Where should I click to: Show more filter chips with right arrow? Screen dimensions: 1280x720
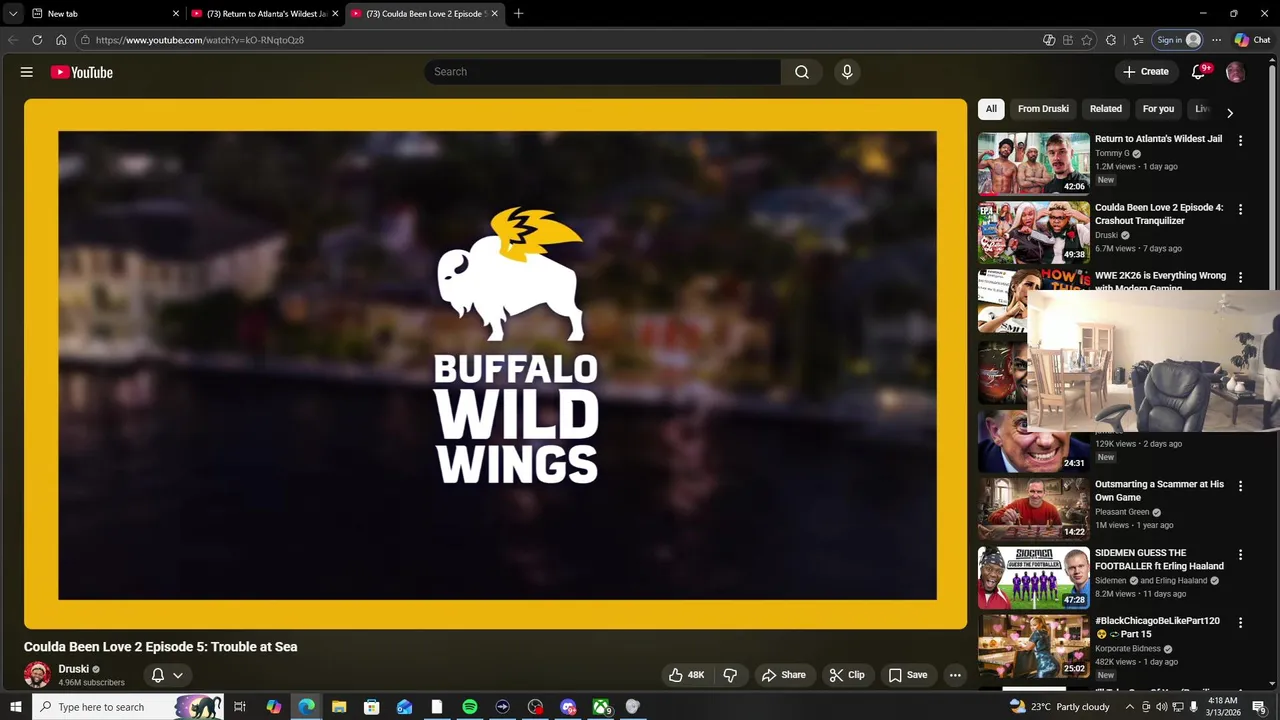coord(1230,113)
